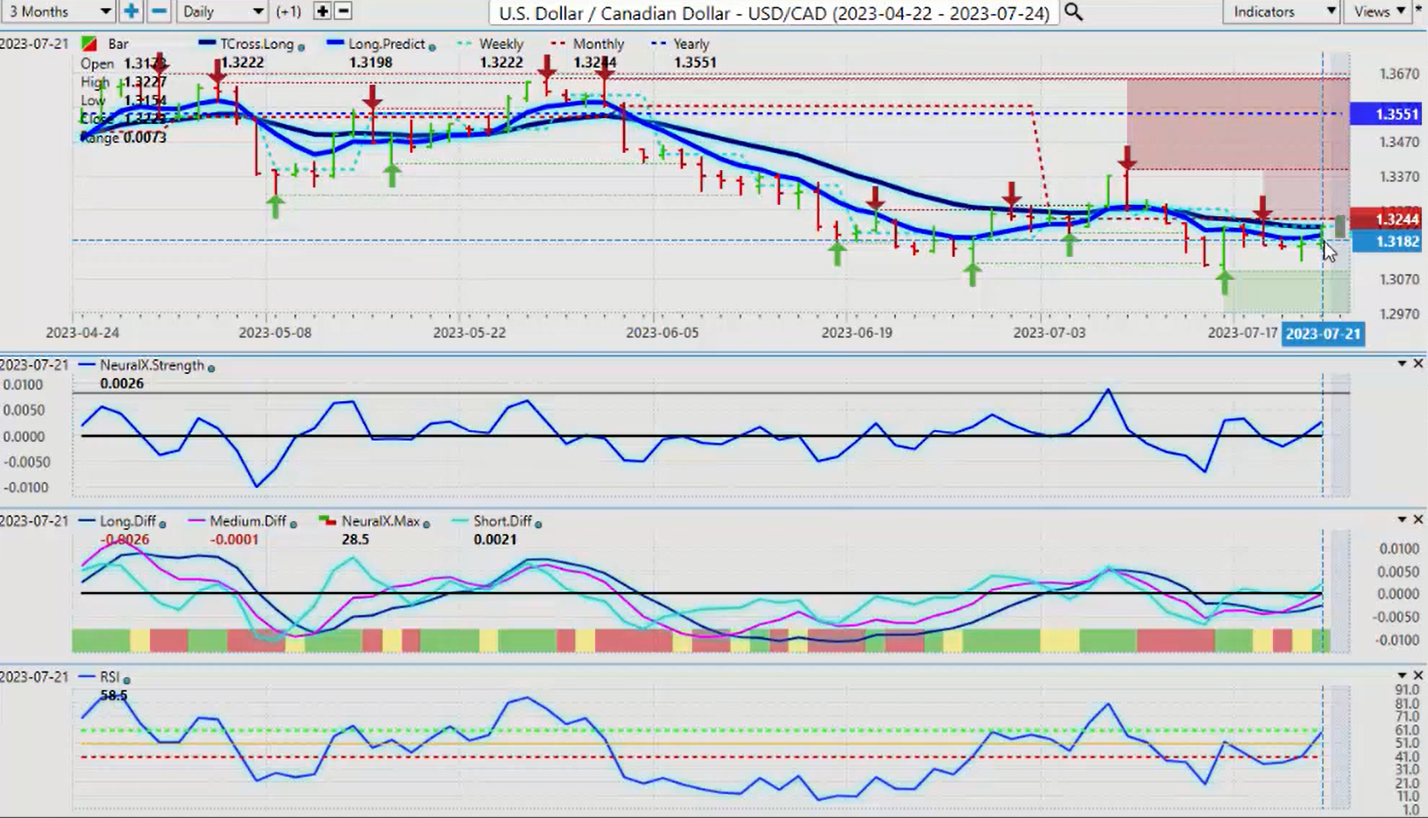Click the NeuralX.Max red-green legend icon

[327, 522]
